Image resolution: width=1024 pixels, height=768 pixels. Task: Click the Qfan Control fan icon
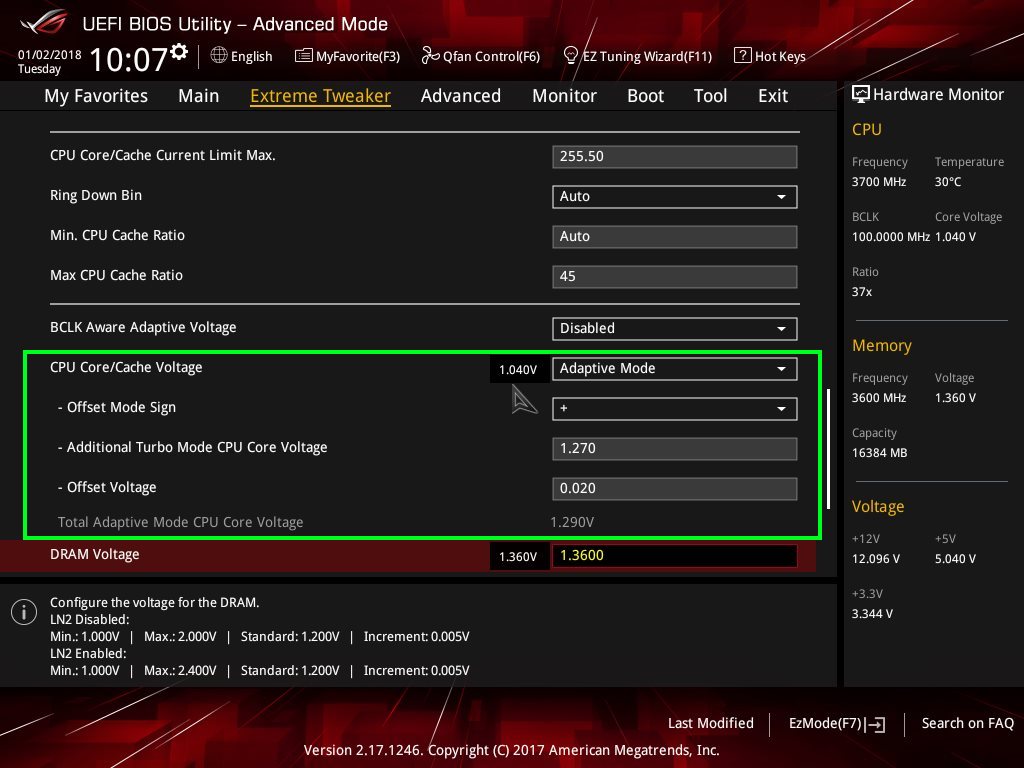[x=430, y=56]
